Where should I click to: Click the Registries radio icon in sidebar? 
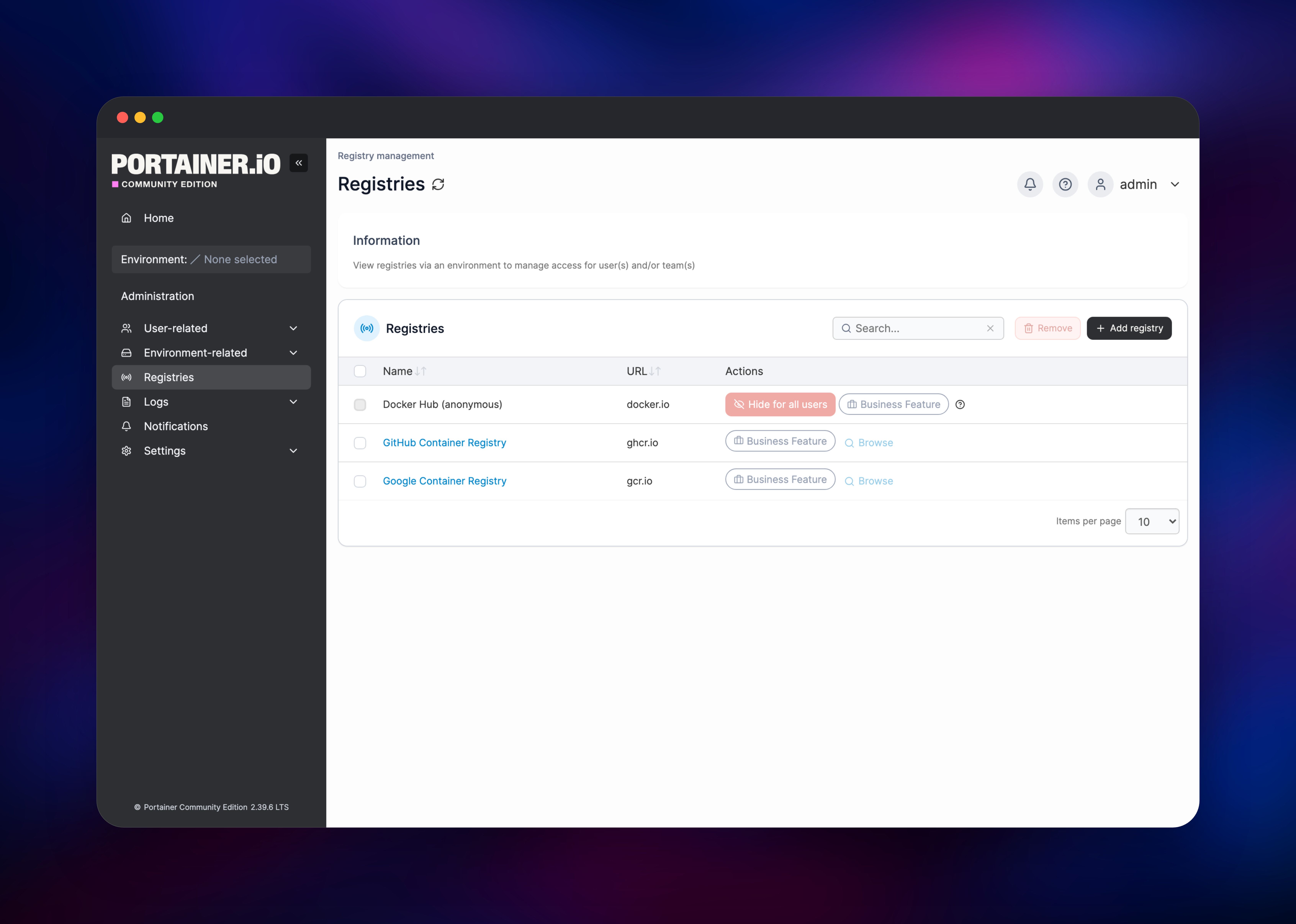pyautogui.click(x=126, y=377)
